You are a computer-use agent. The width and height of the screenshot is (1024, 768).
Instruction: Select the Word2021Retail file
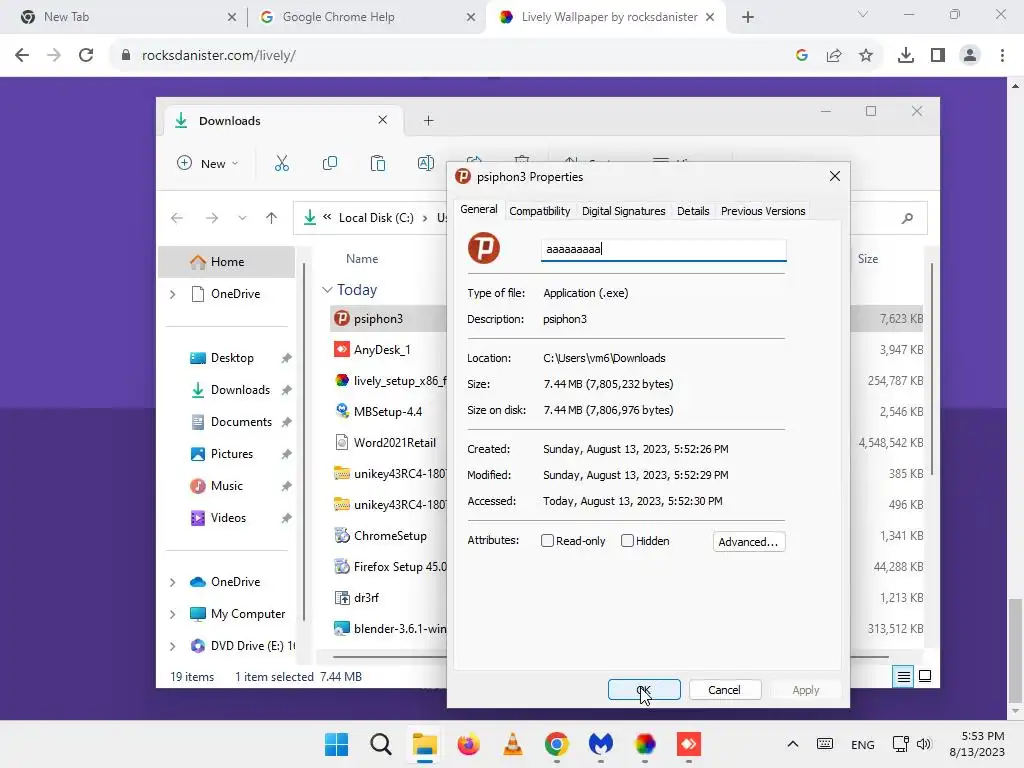click(394, 443)
